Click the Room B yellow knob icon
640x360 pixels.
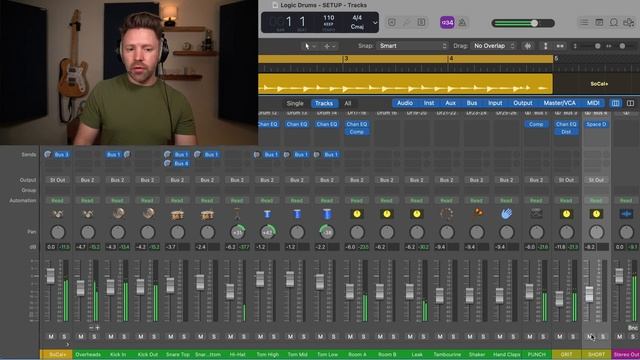tap(387, 214)
